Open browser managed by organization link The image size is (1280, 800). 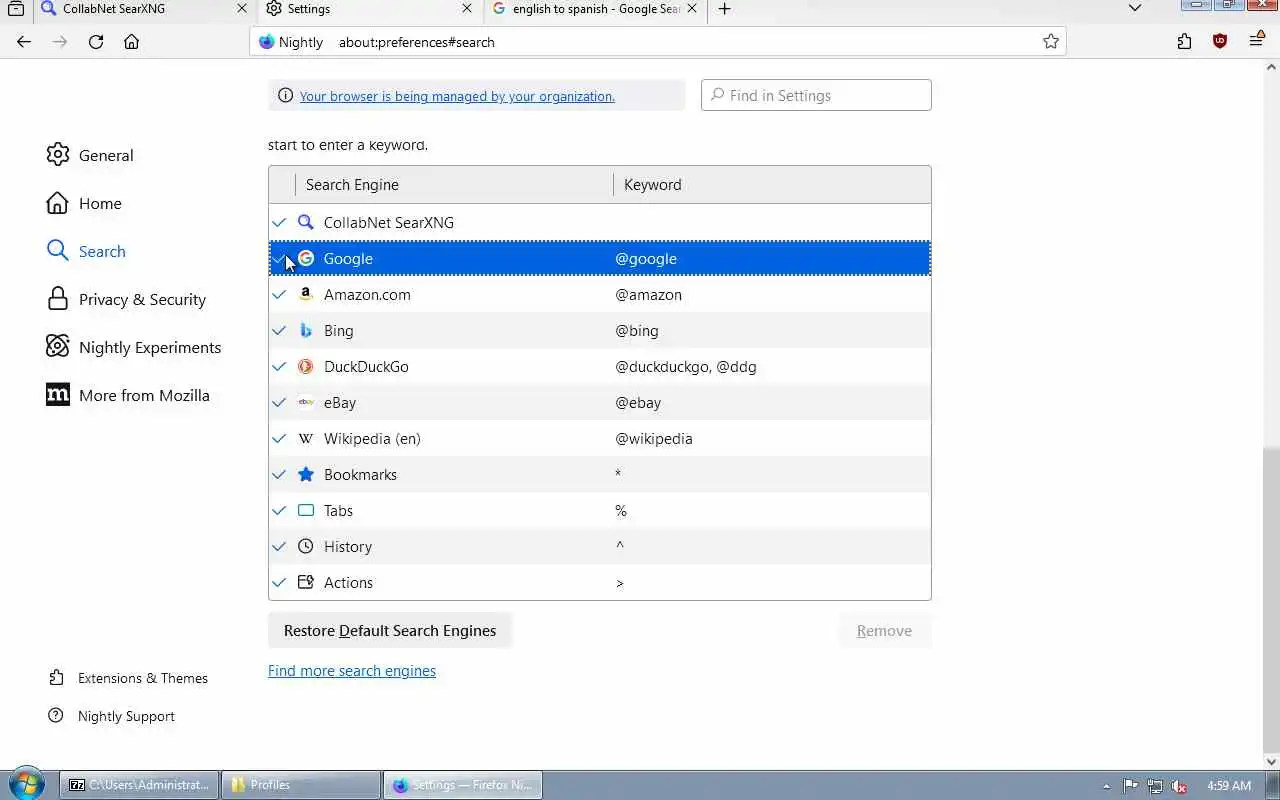[457, 96]
